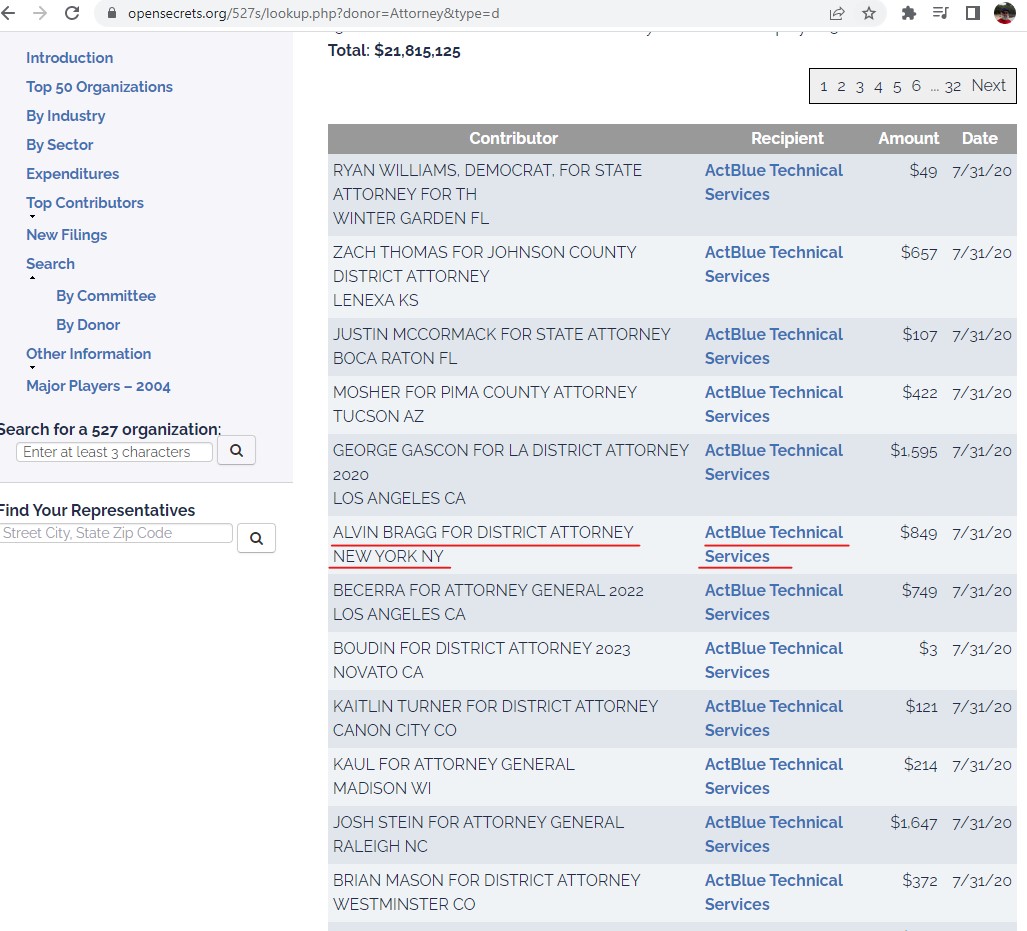Open ActBlue link in Brian Mason row
The height and width of the screenshot is (931, 1027).
coord(774,892)
